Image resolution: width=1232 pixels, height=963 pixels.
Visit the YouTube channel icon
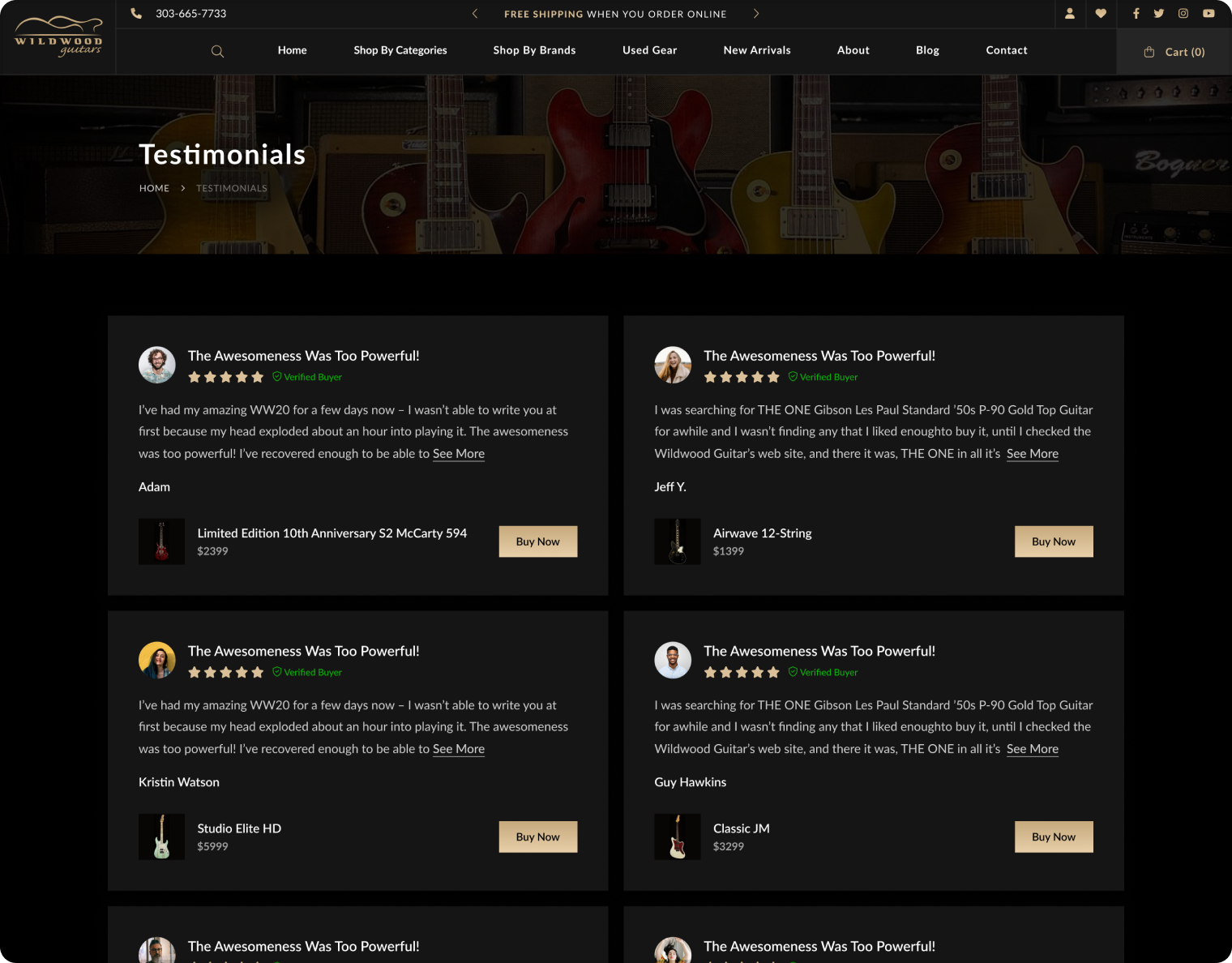coord(1208,14)
